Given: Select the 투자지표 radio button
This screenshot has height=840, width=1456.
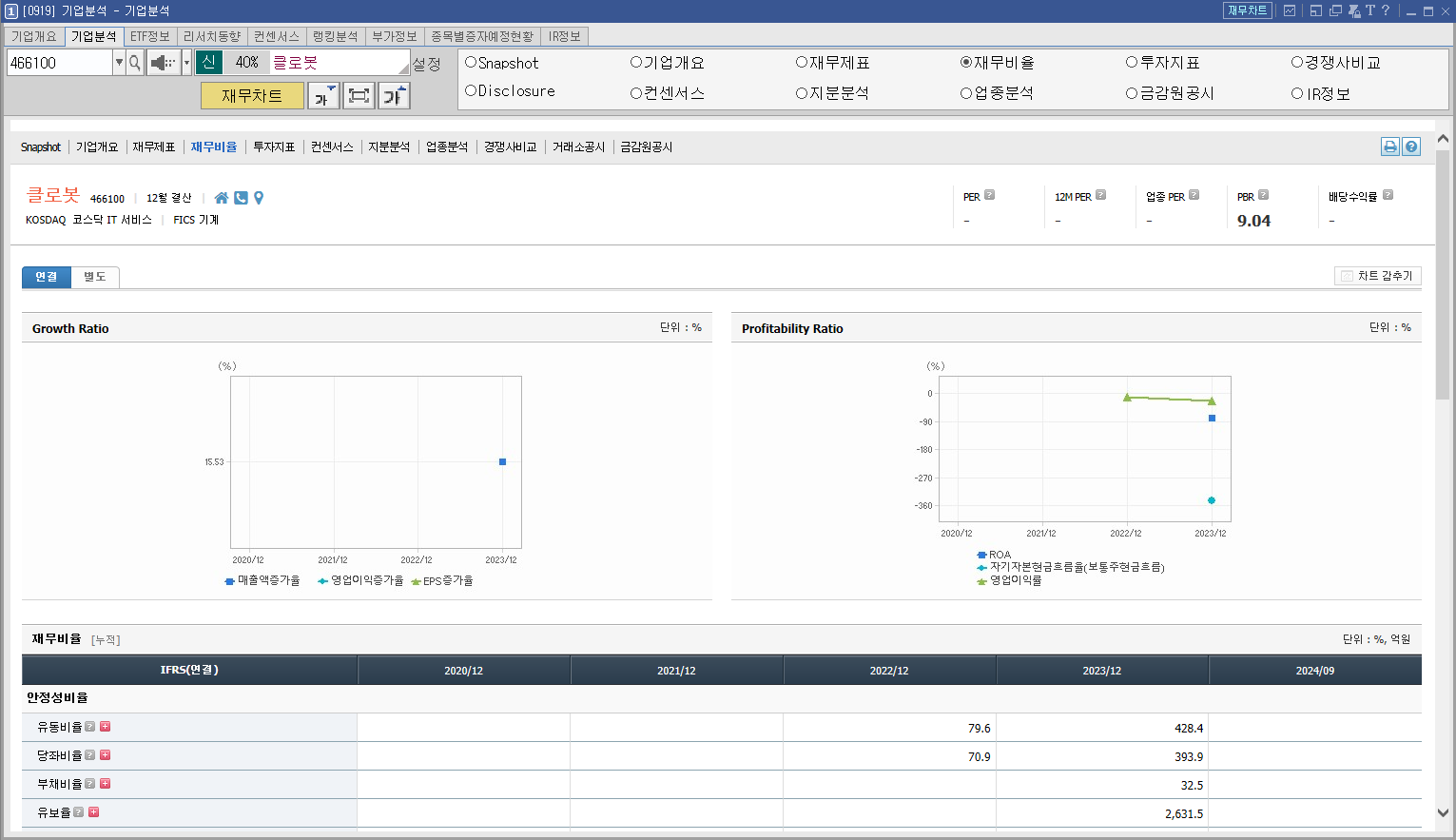Looking at the screenshot, I should (x=1132, y=62).
